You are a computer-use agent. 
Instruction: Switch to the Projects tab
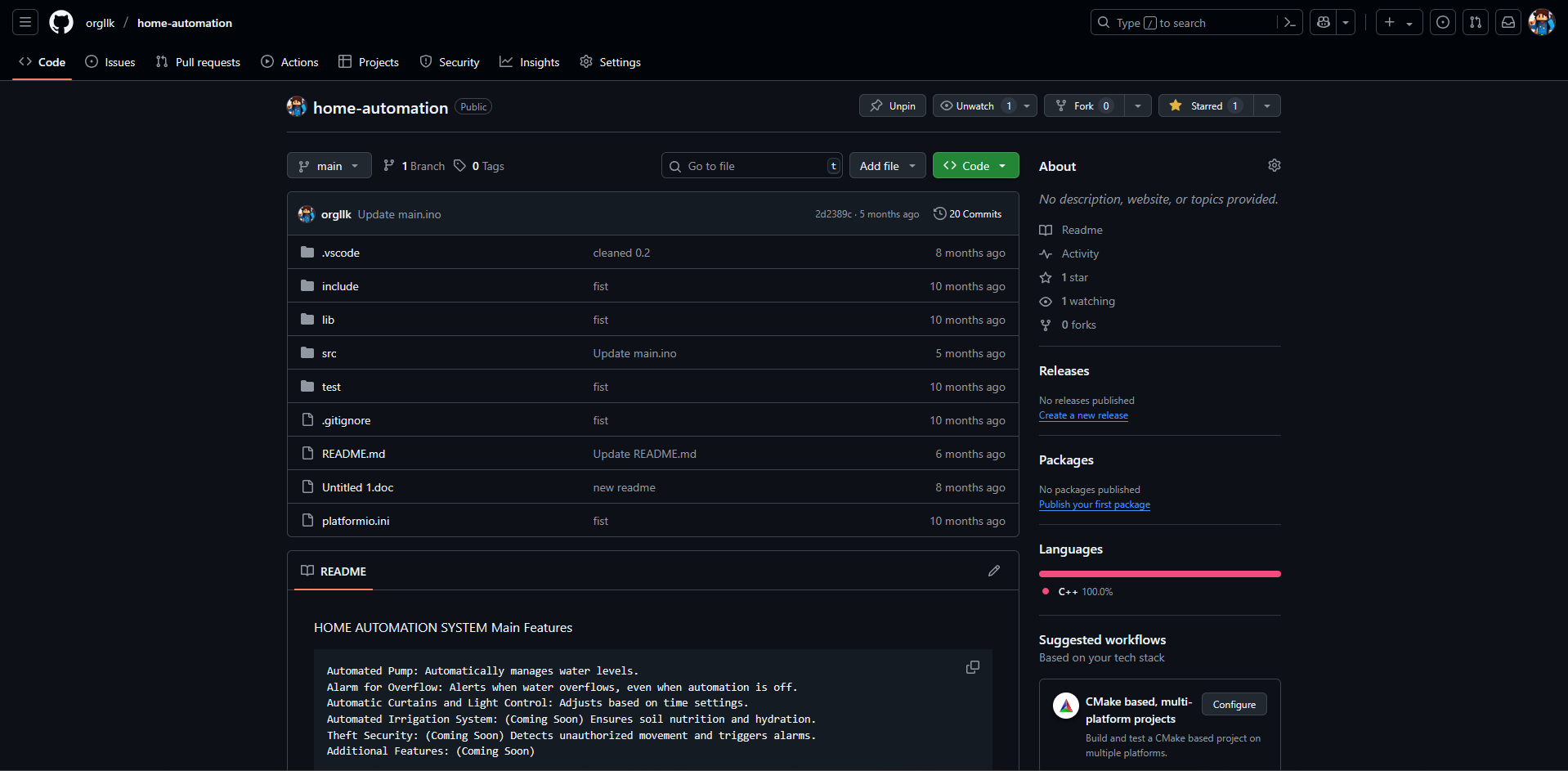point(369,62)
